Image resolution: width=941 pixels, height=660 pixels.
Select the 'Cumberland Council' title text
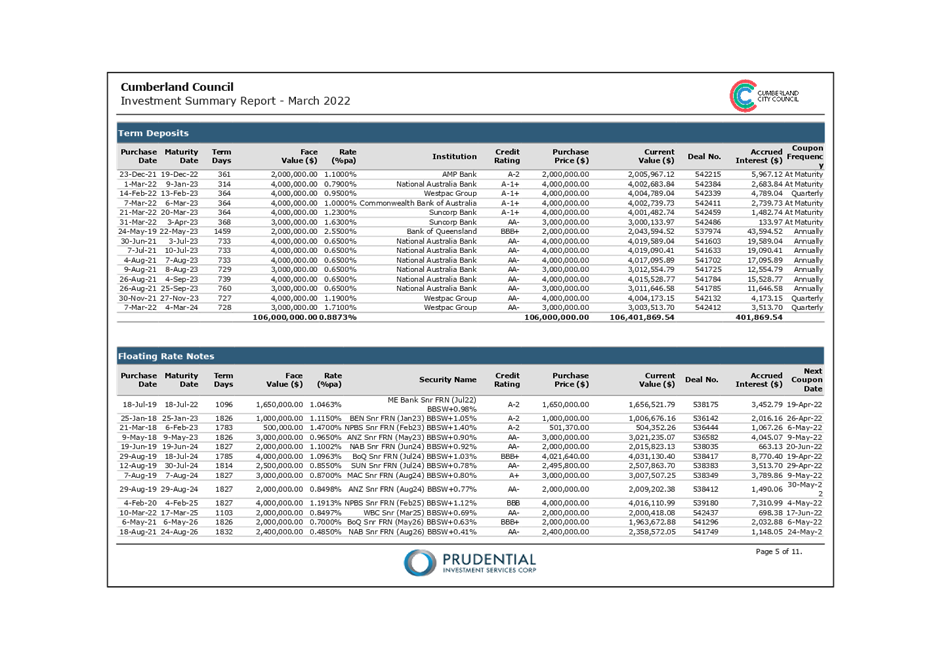(177, 87)
